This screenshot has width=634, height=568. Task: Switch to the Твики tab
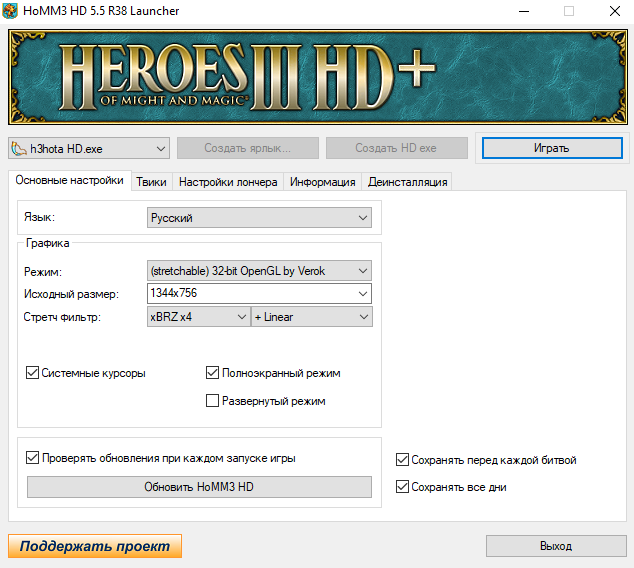coord(152,182)
